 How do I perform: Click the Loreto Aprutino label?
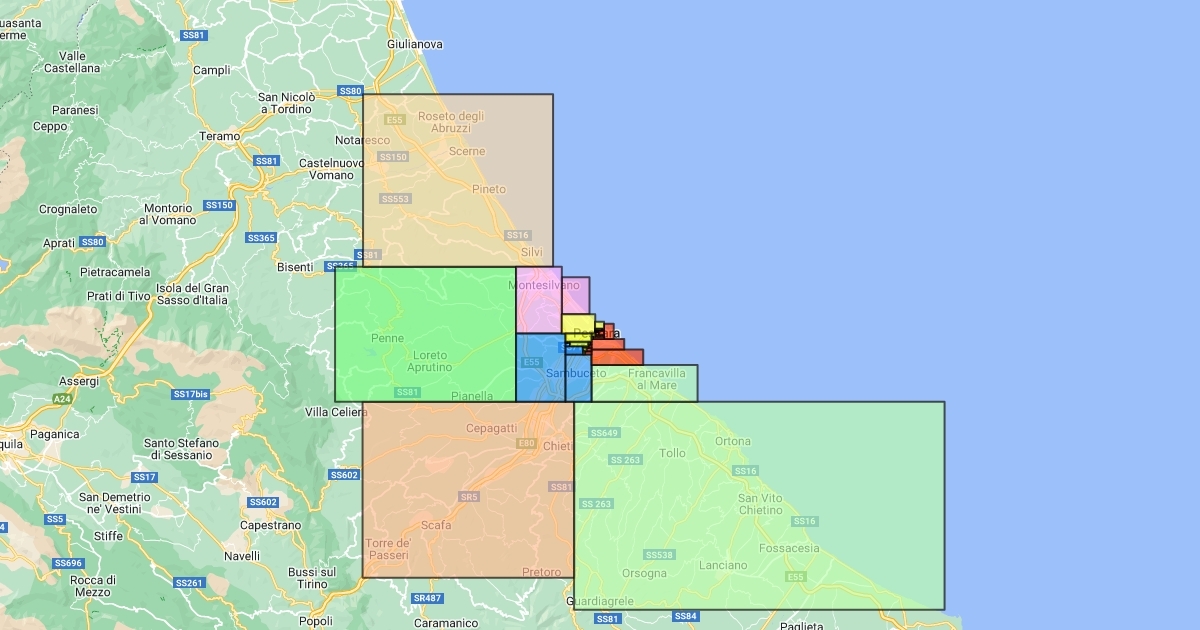coord(432,361)
